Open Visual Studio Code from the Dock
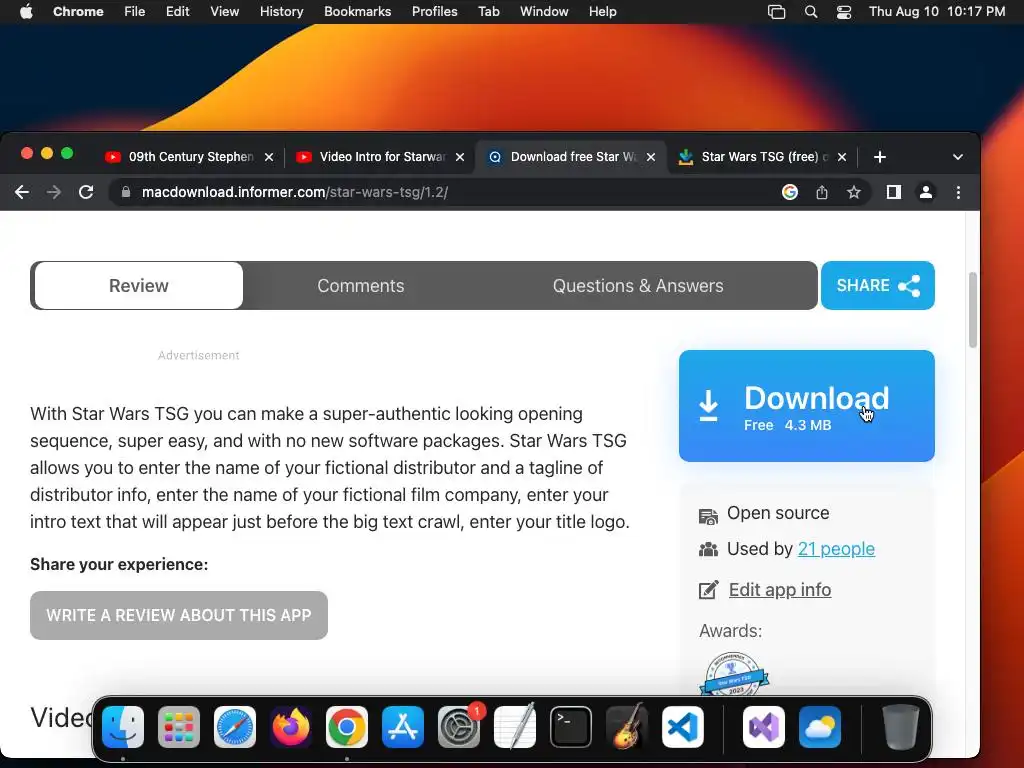The height and width of the screenshot is (768, 1024). (x=683, y=727)
